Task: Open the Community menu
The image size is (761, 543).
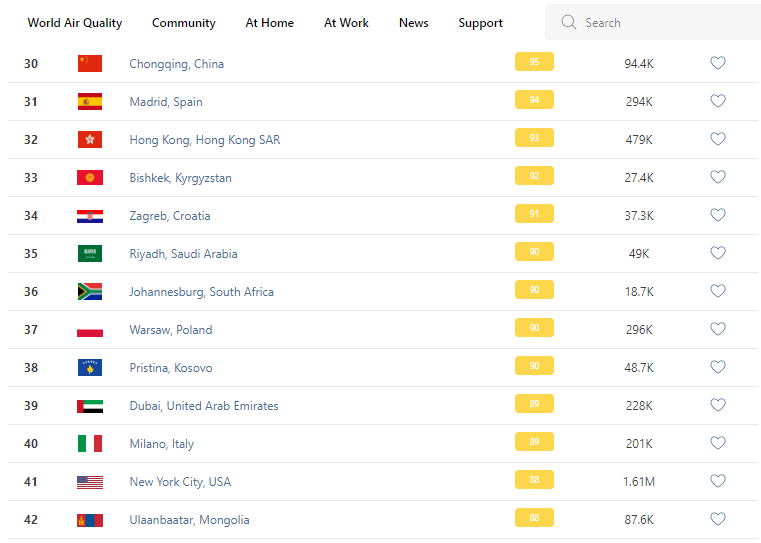Action: click(183, 23)
